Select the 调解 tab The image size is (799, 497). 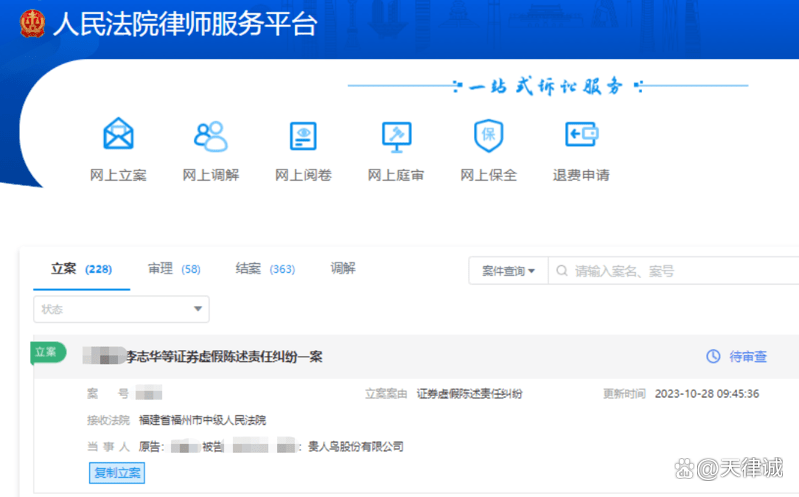343,269
